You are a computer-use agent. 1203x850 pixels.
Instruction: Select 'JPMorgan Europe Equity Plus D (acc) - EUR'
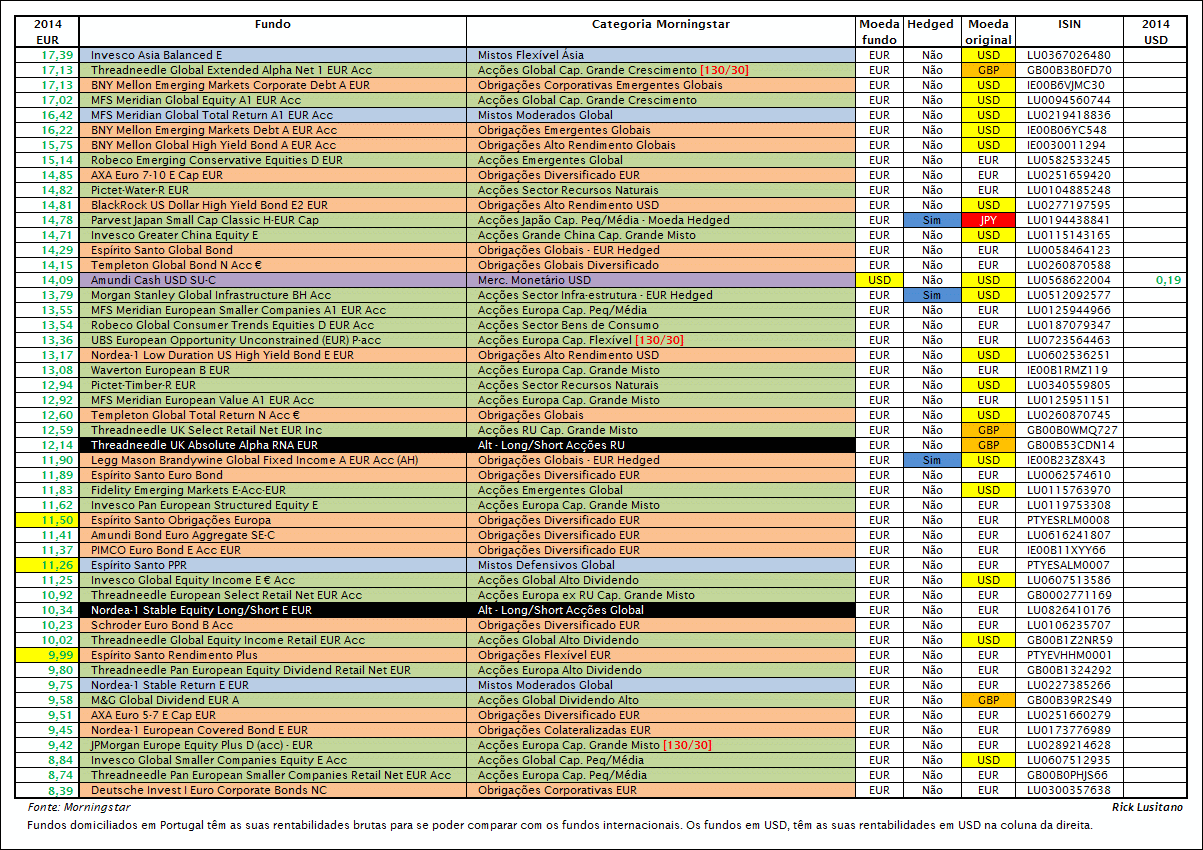coord(273,745)
